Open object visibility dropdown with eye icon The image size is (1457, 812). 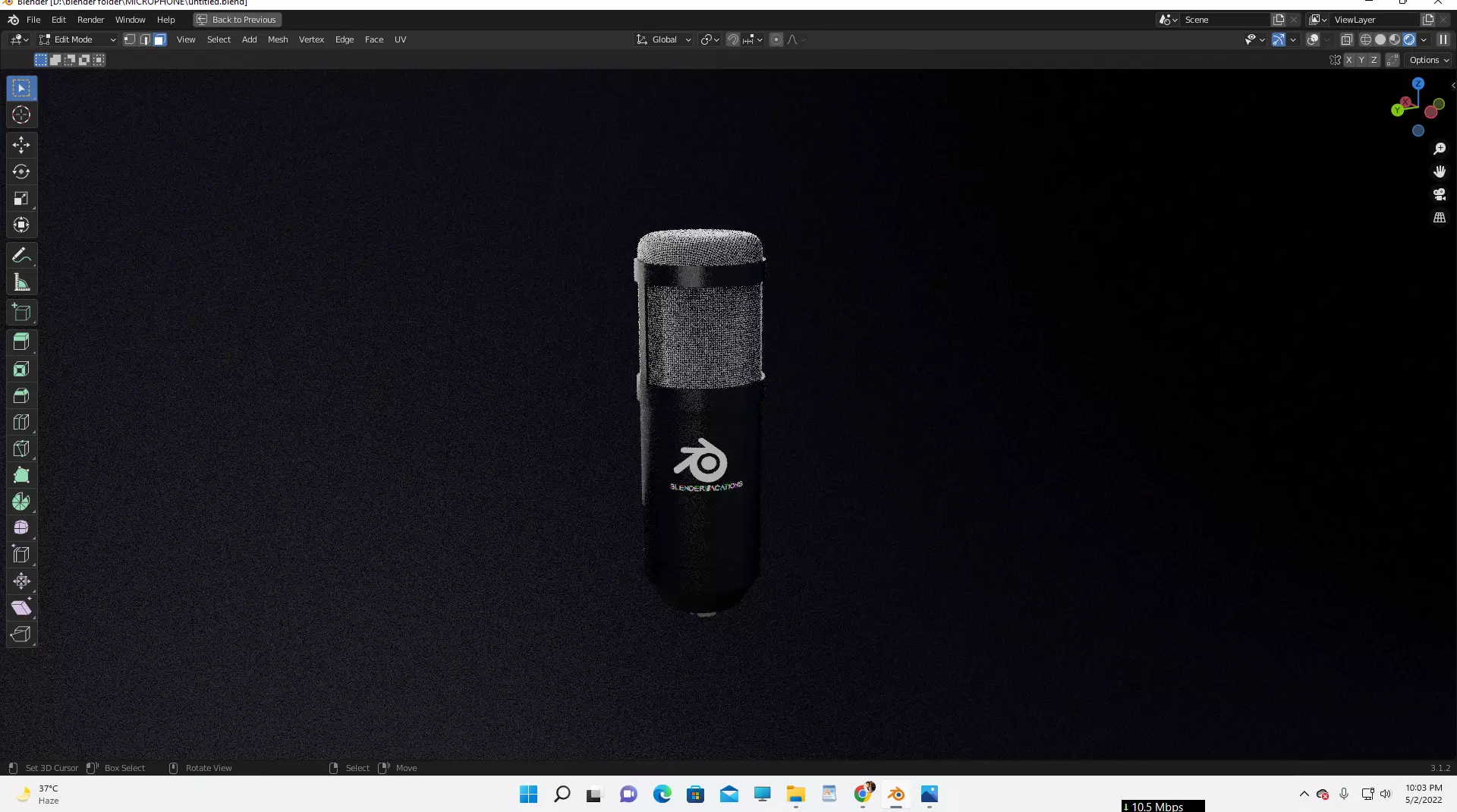(x=1254, y=39)
